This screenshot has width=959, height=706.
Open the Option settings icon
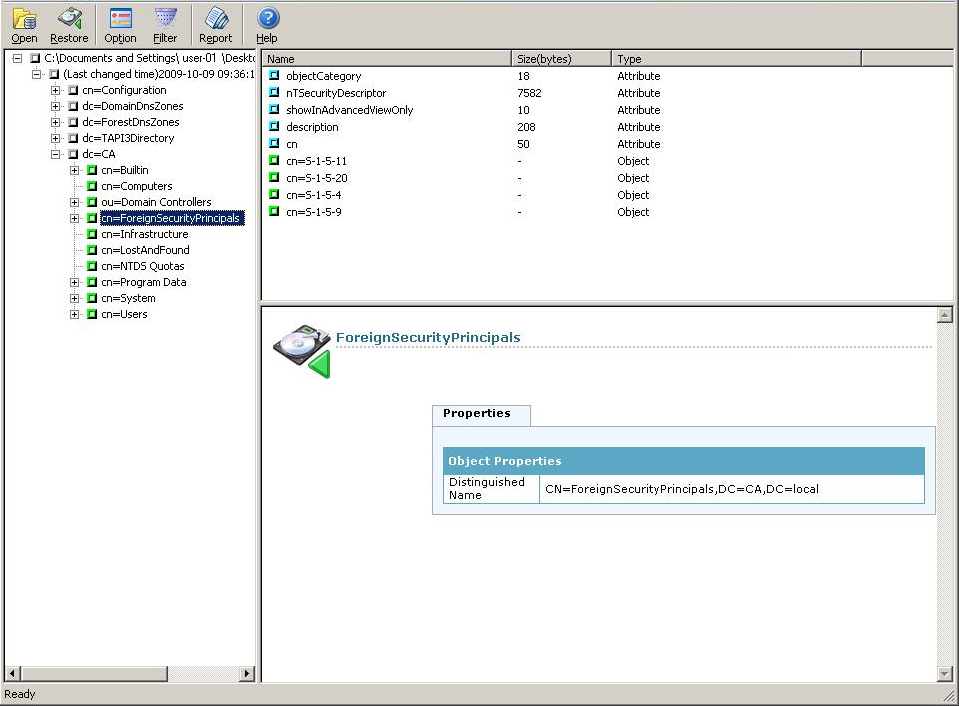pyautogui.click(x=119, y=24)
